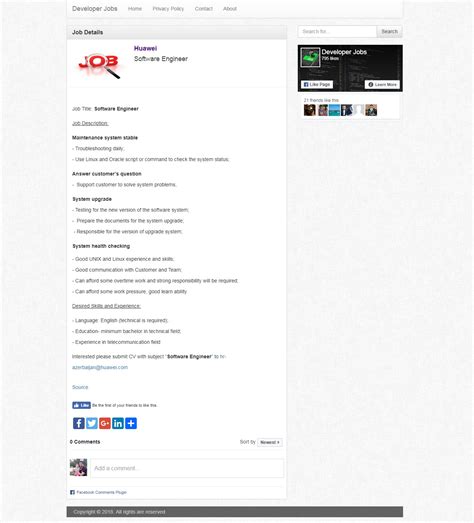
Task: Focus the Search for input field
Action: pyautogui.click(x=337, y=32)
